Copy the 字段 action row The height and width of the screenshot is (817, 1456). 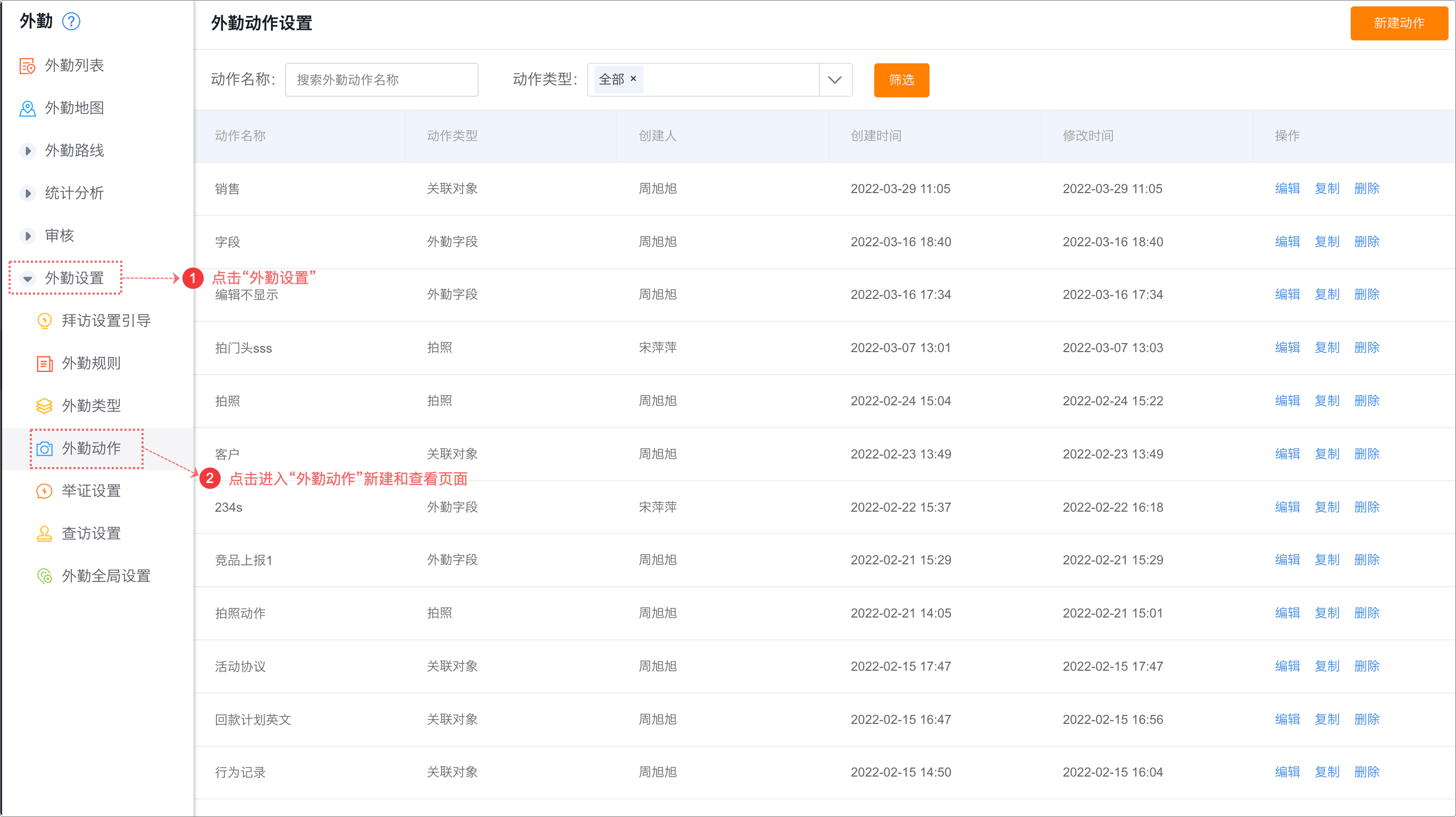click(1327, 241)
